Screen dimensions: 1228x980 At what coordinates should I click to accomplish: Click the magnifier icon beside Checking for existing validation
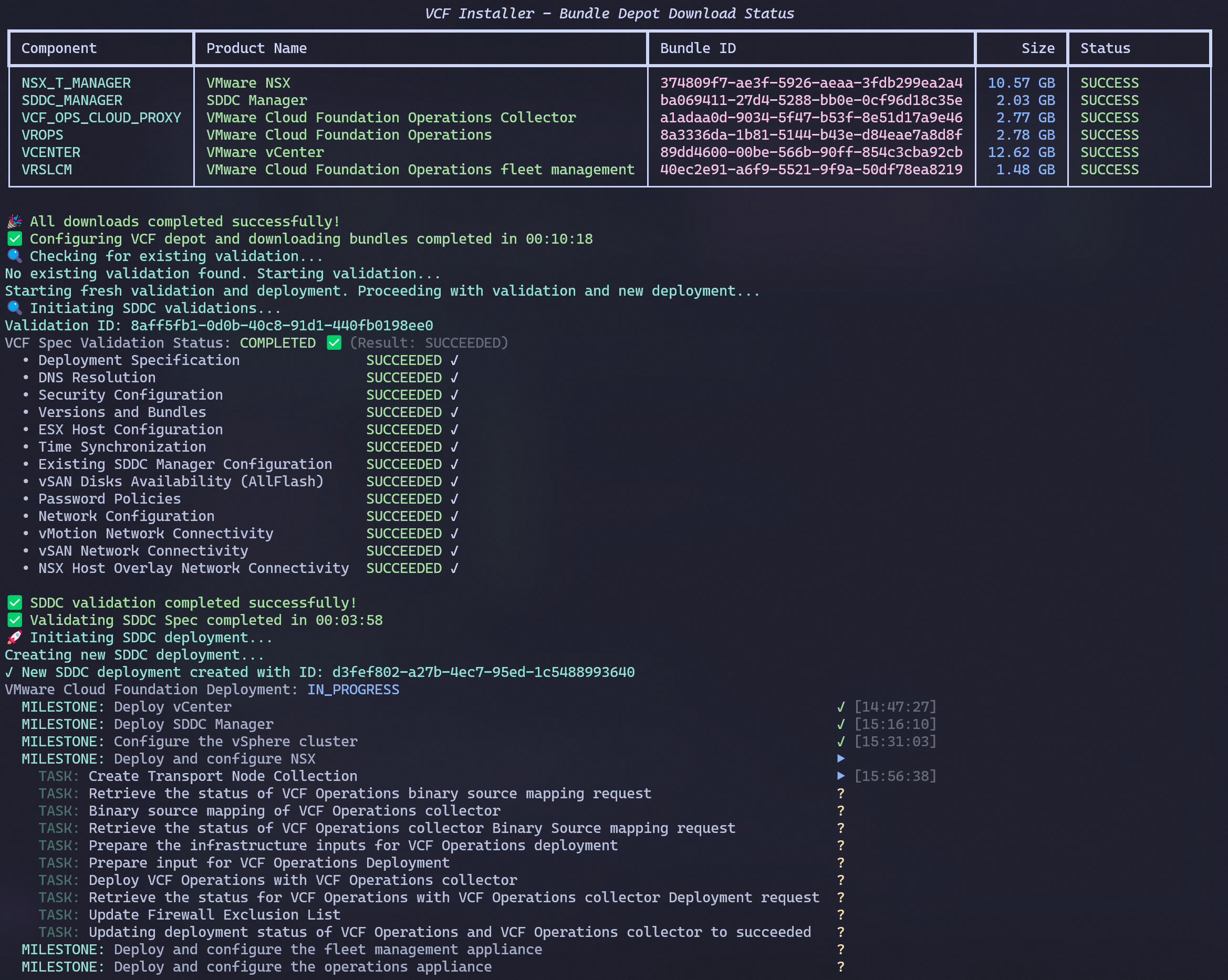click(x=14, y=256)
